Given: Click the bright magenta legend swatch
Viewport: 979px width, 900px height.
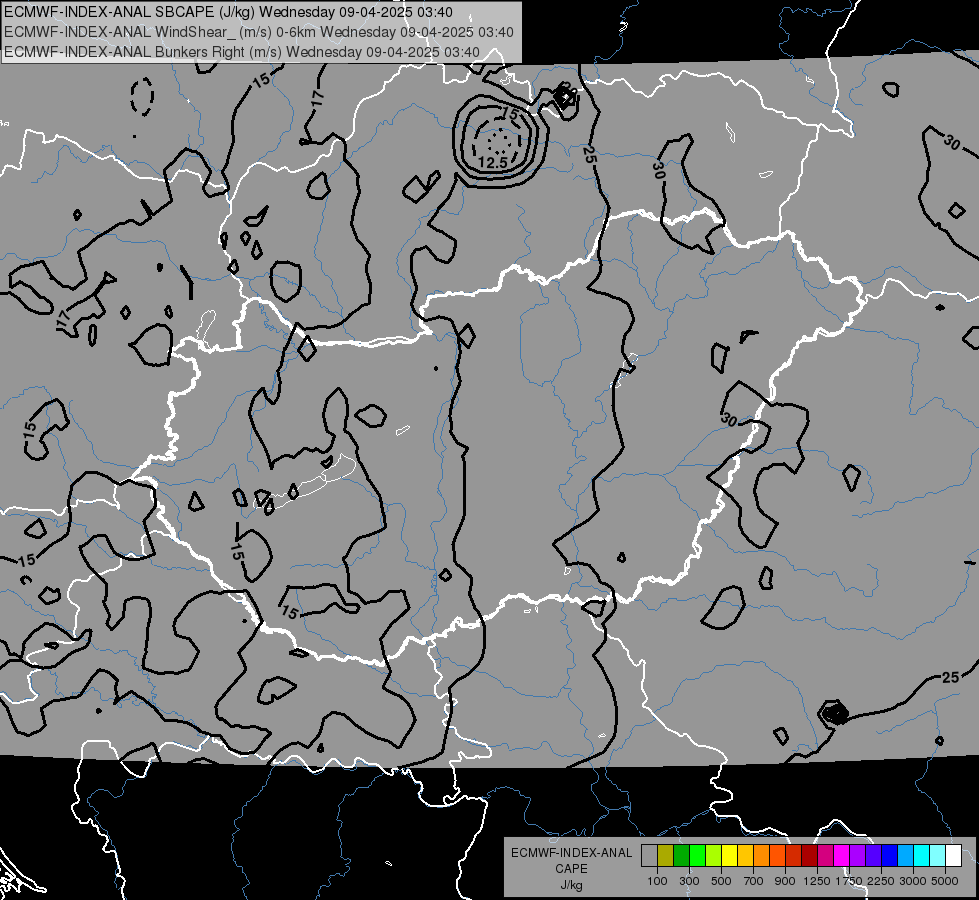Looking at the screenshot, I should [x=842, y=855].
